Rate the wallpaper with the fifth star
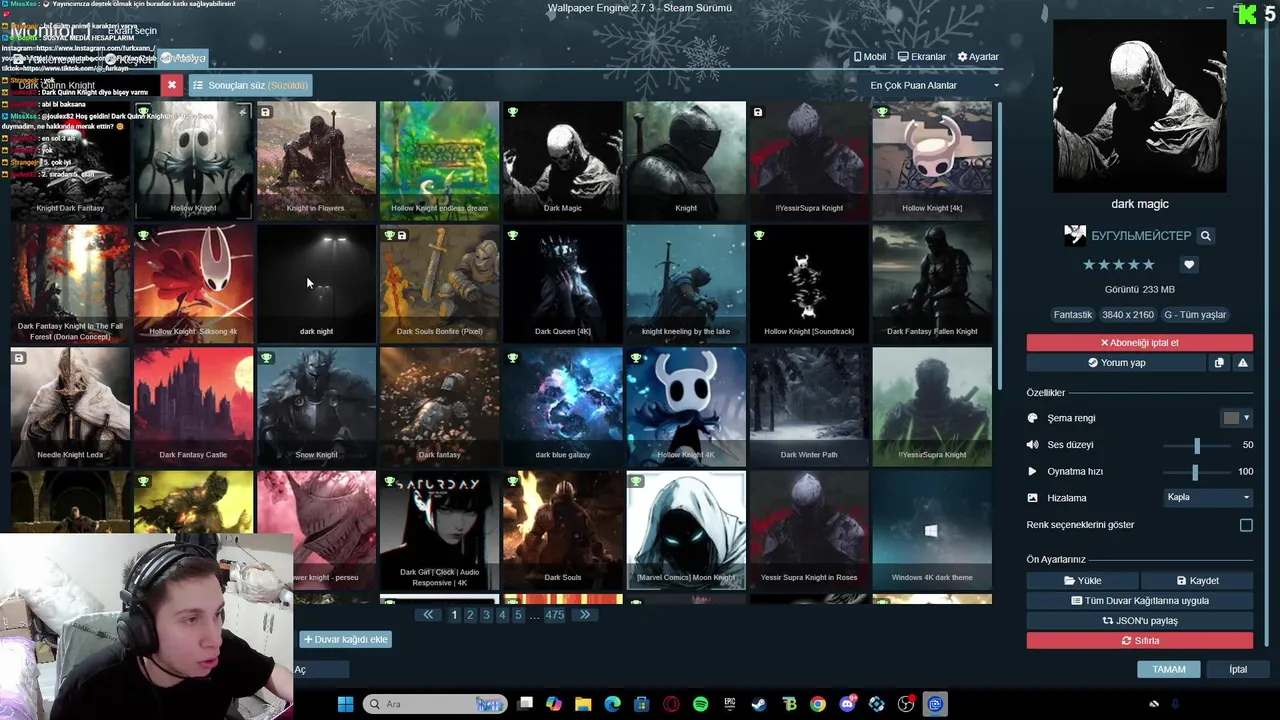 pos(1148,265)
